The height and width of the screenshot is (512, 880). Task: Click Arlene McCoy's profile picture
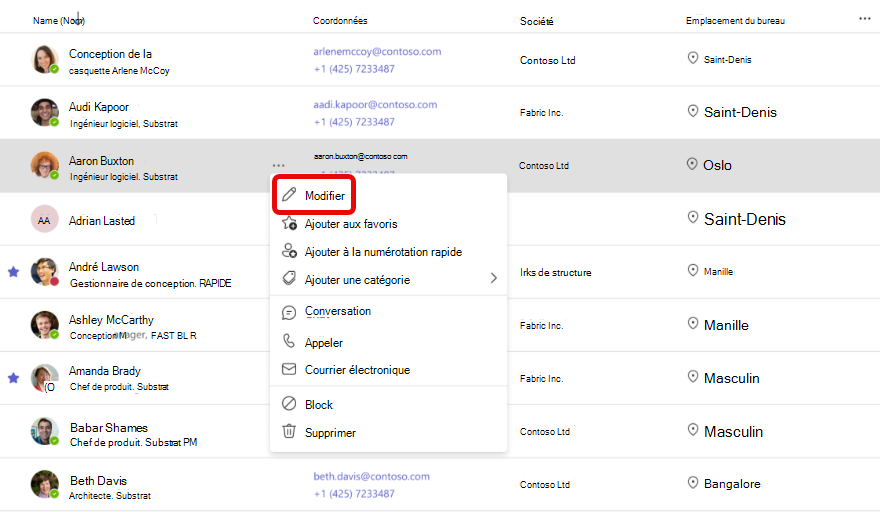[44, 60]
